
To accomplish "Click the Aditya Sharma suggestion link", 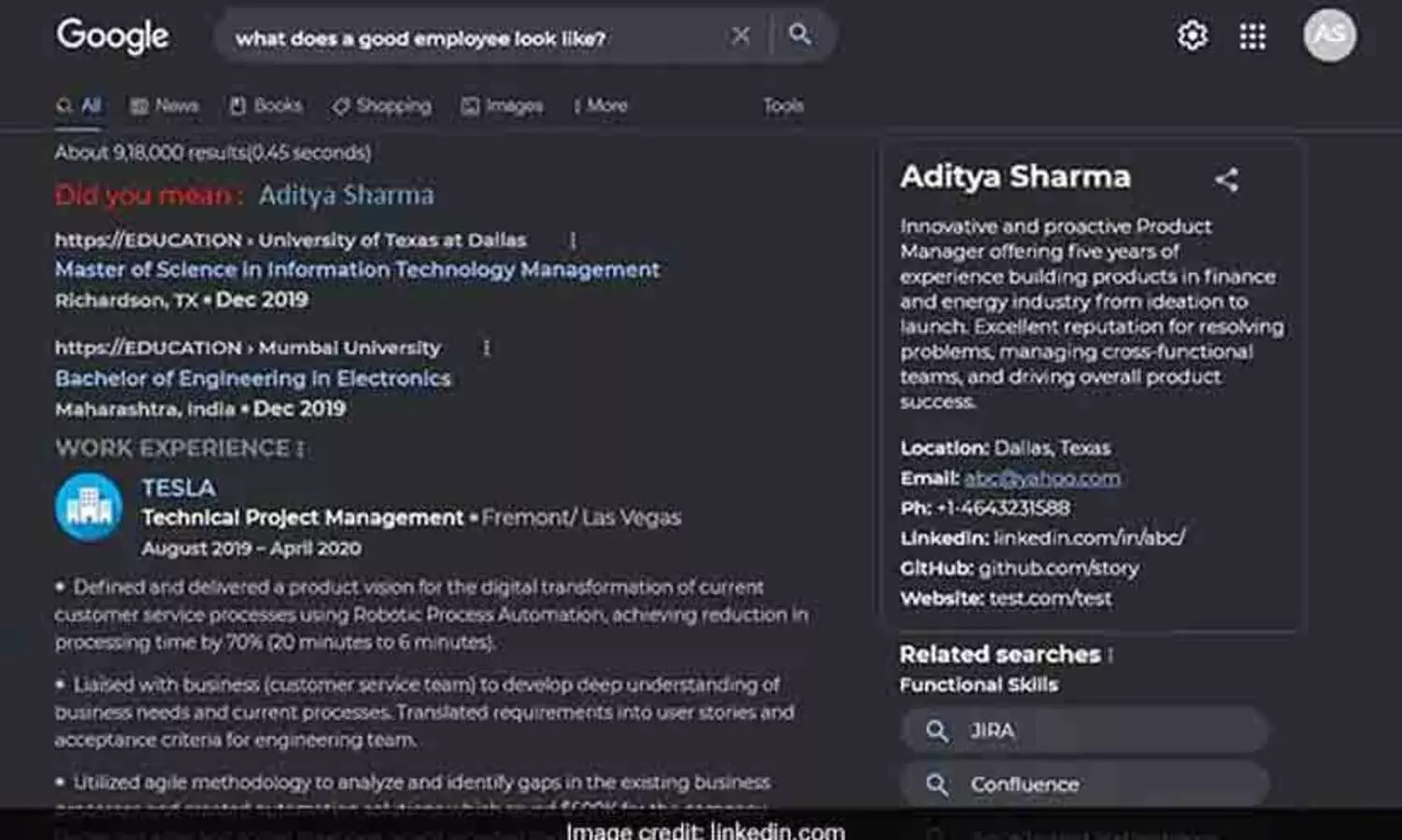I will pyautogui.click(x=346, y=195).
